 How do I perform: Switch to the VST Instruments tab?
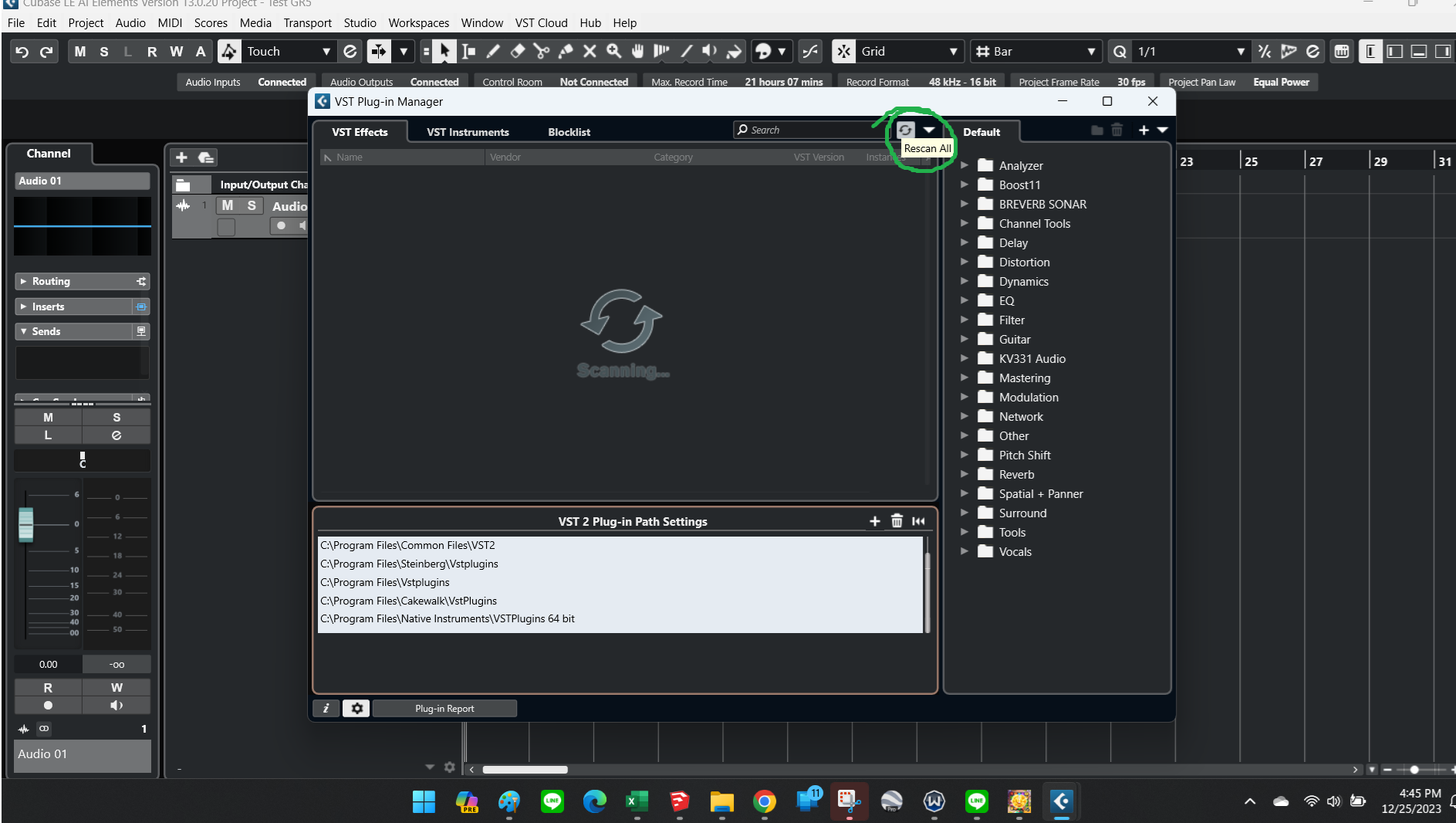pyautogui.click(x=468, y=132)
